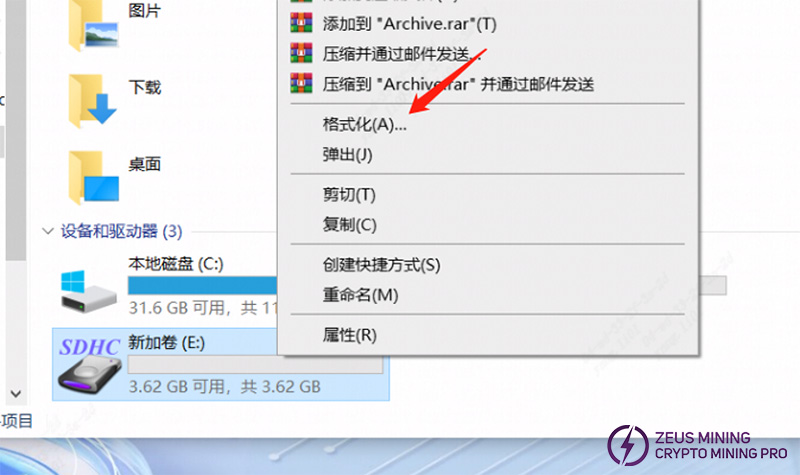Open the 下载 downloads folder icon
Screen dimensions: 800x475
[x=92, y=101]
